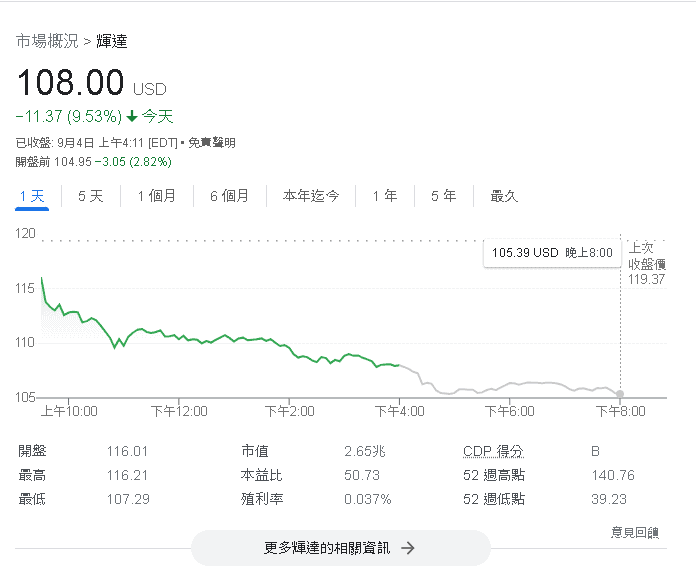
Task: Click the 殖利率 value 0.037%
Action: click(x=368, y=499)
